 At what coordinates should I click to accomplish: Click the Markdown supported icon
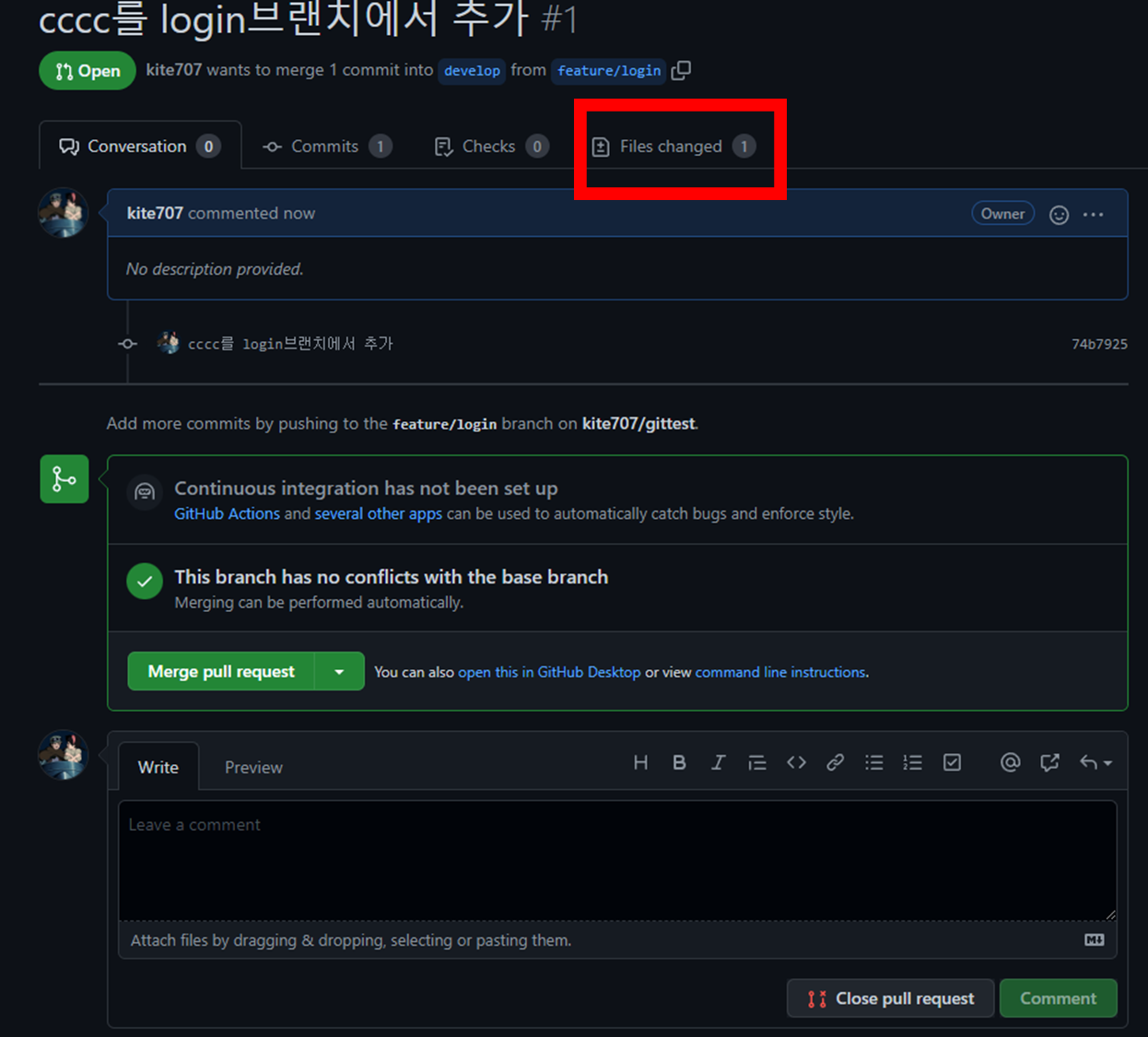[x=1094, y=939]
